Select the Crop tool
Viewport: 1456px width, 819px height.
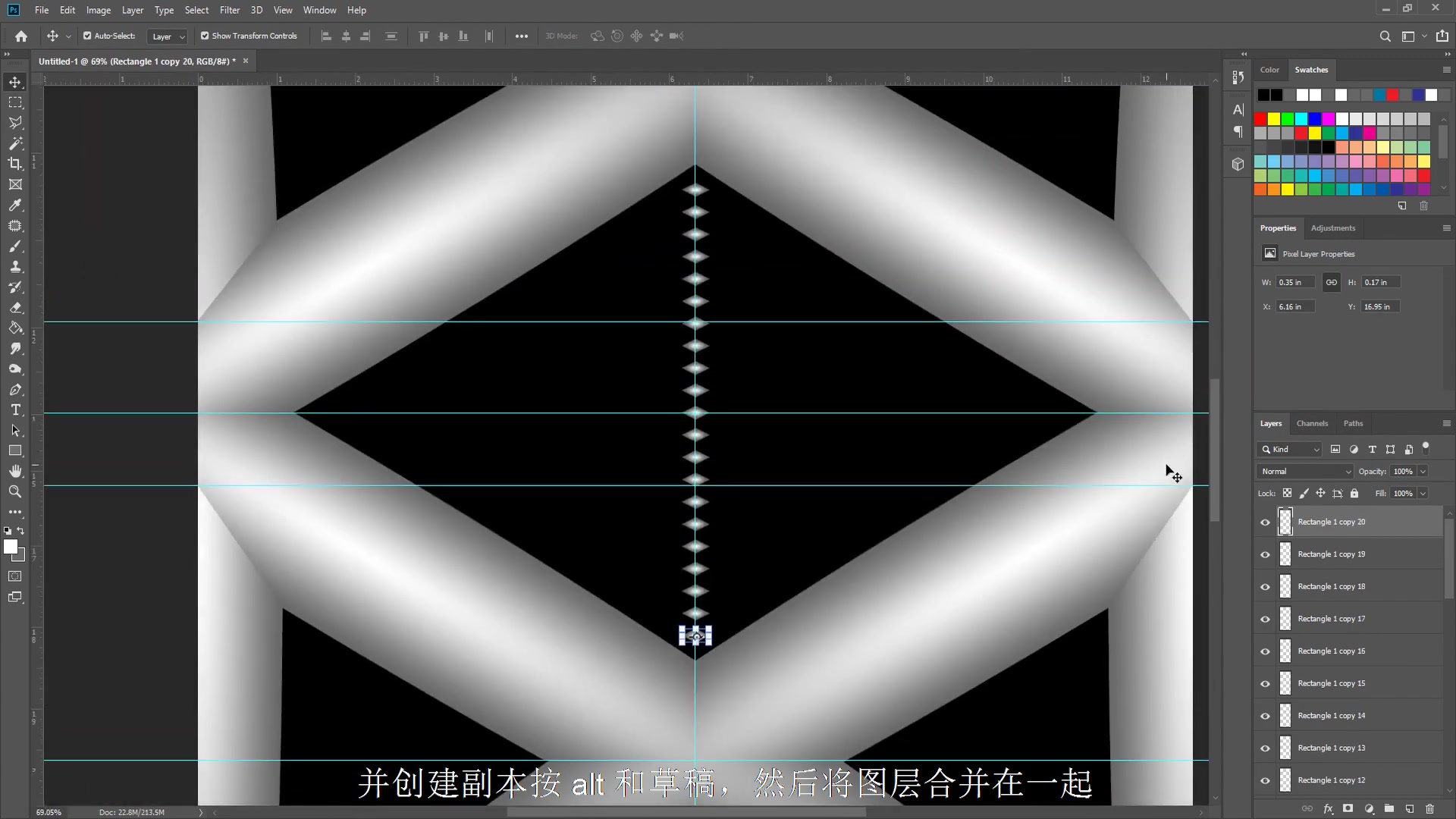tap(15, 164)
